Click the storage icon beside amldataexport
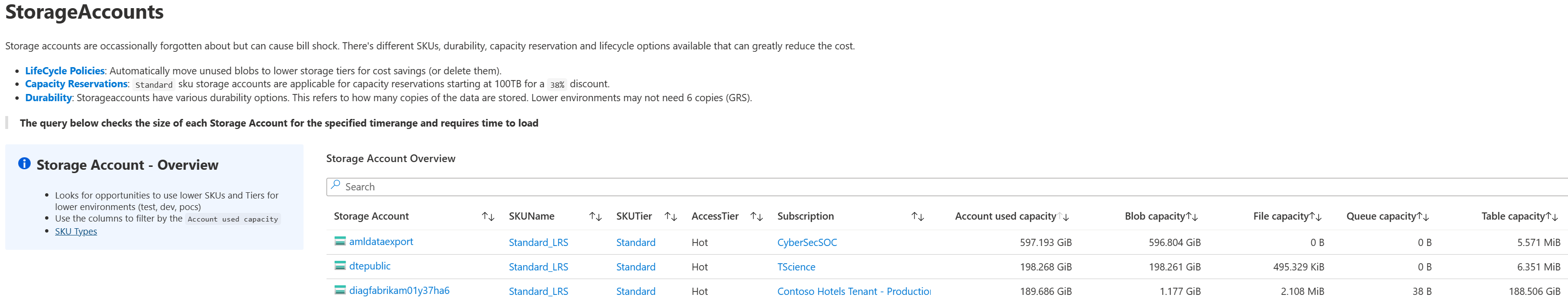1568x304 pixels. click(x=340, y=241)
